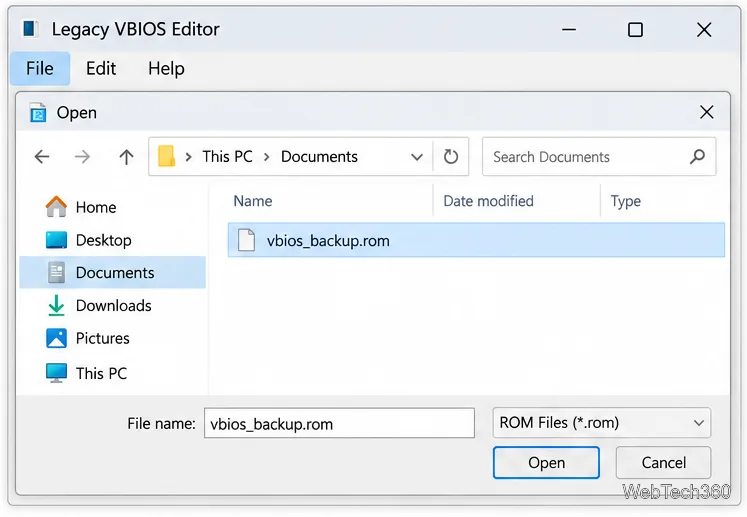Click 'Documents' in the address breadcrumb

point(319,156)
